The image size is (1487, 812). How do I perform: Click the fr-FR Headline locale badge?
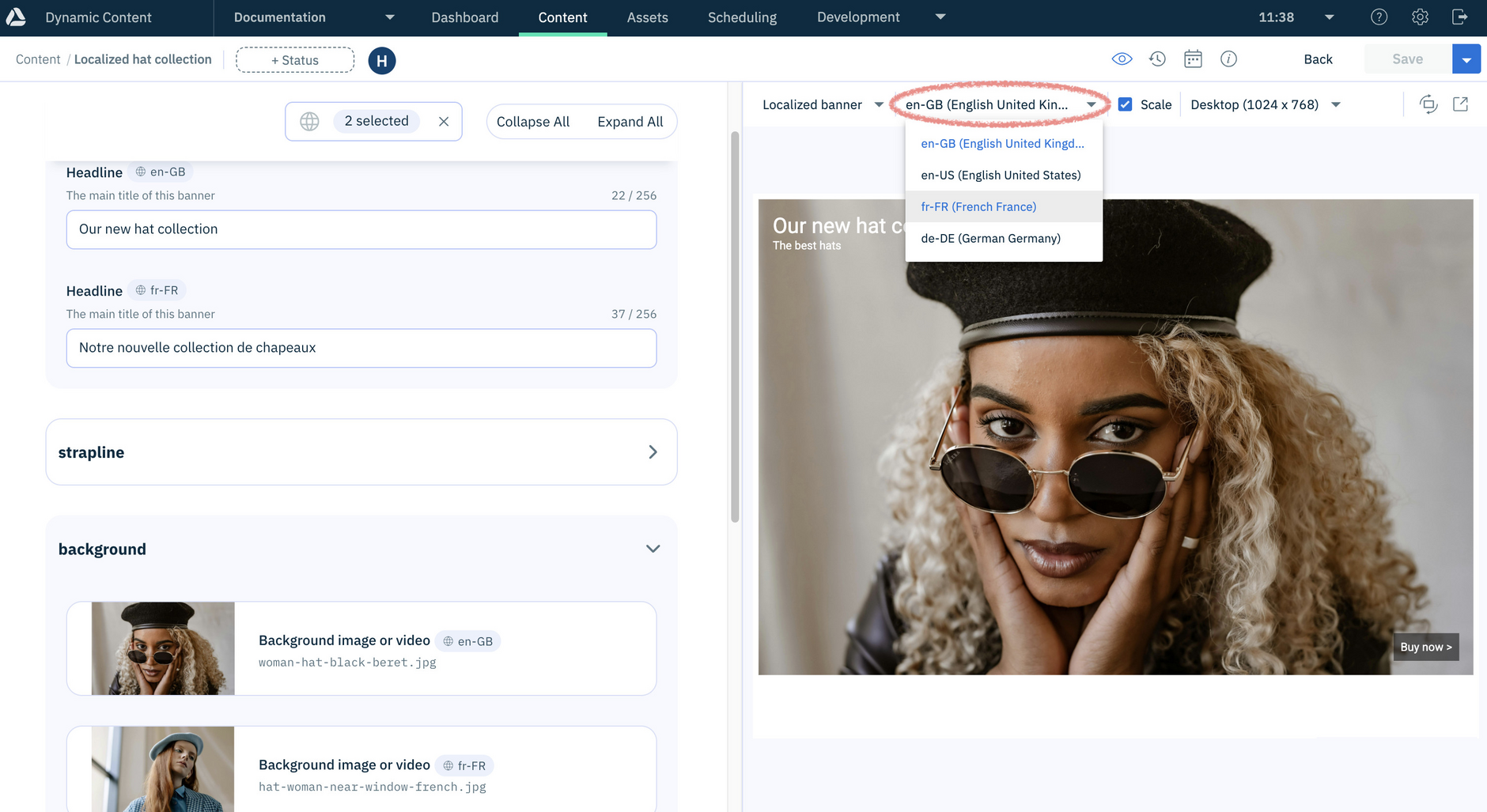[157, 290]
